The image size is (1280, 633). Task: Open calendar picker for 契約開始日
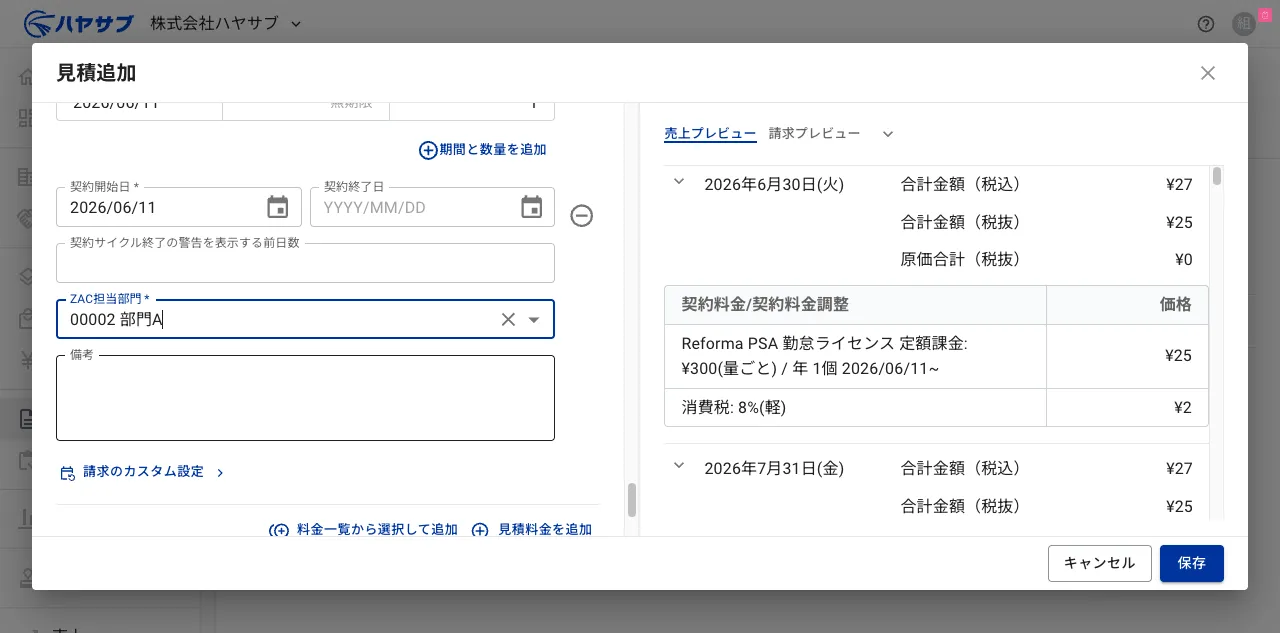[278, 207]
